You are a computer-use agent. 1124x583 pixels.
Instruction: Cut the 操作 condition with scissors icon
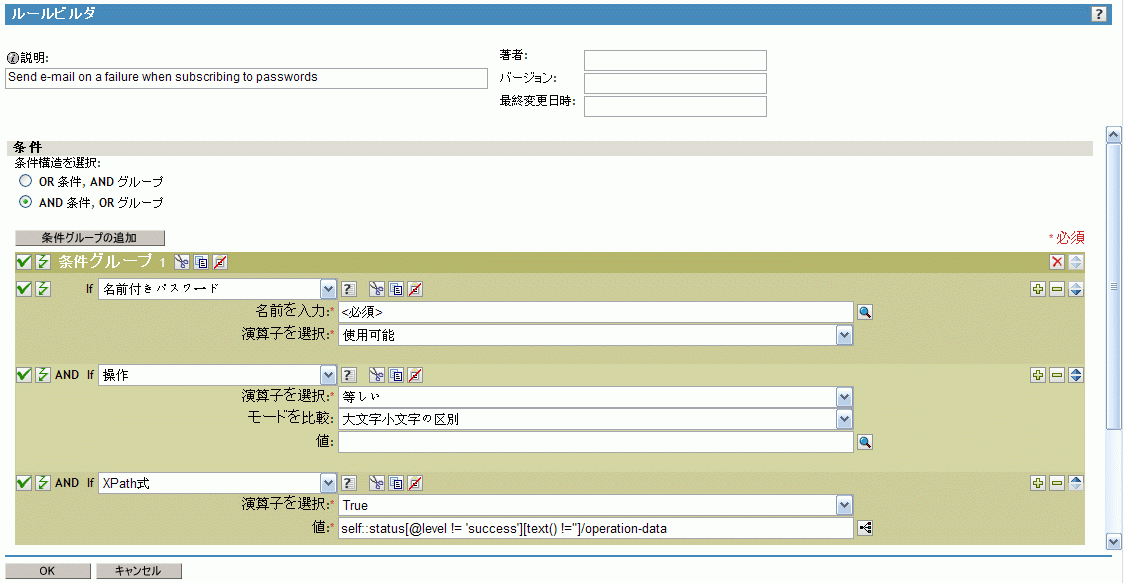coord(377,375)
